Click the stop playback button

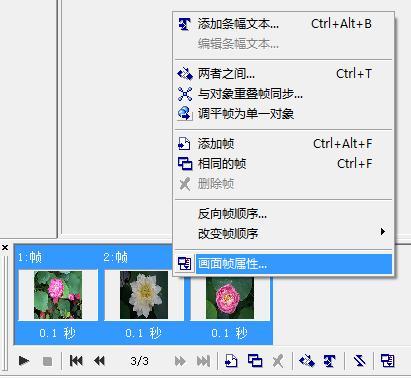pyautogui.click(x=47, y=361)
